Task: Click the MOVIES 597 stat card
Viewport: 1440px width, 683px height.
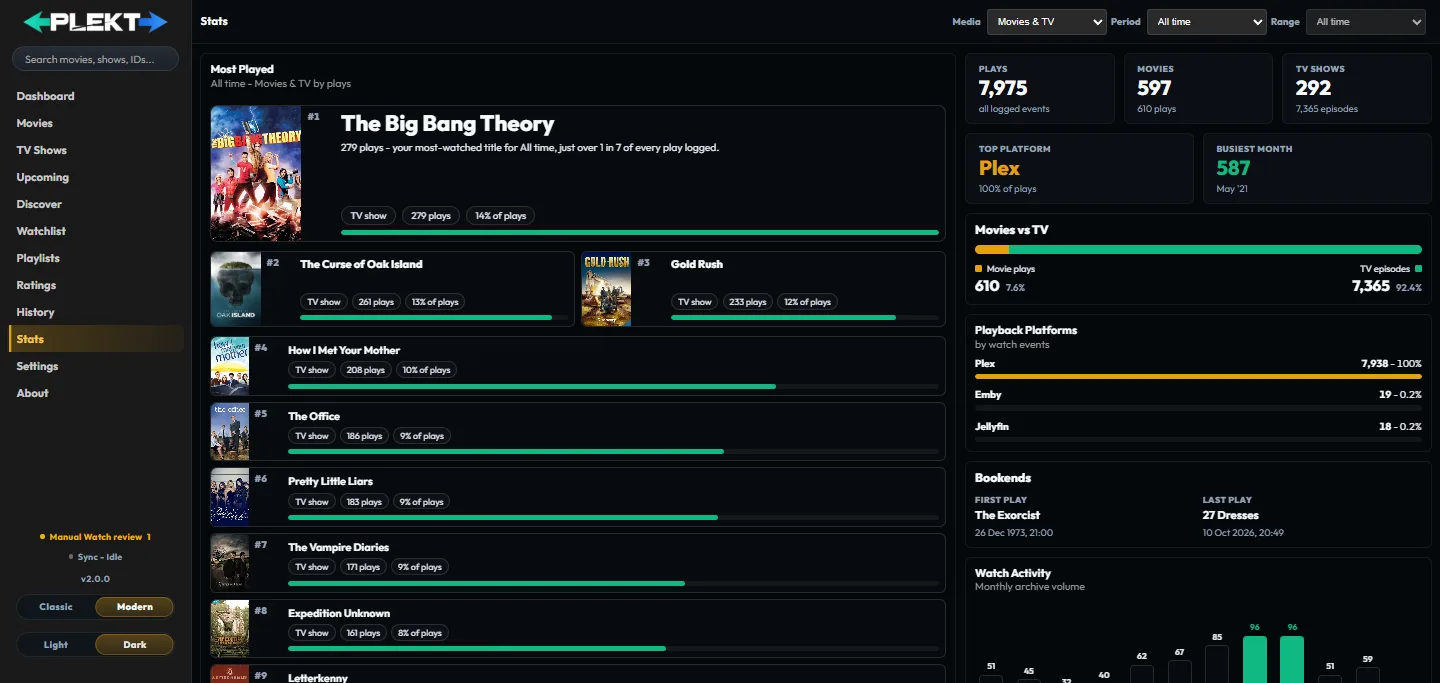Action: (x=1198, y=89)
